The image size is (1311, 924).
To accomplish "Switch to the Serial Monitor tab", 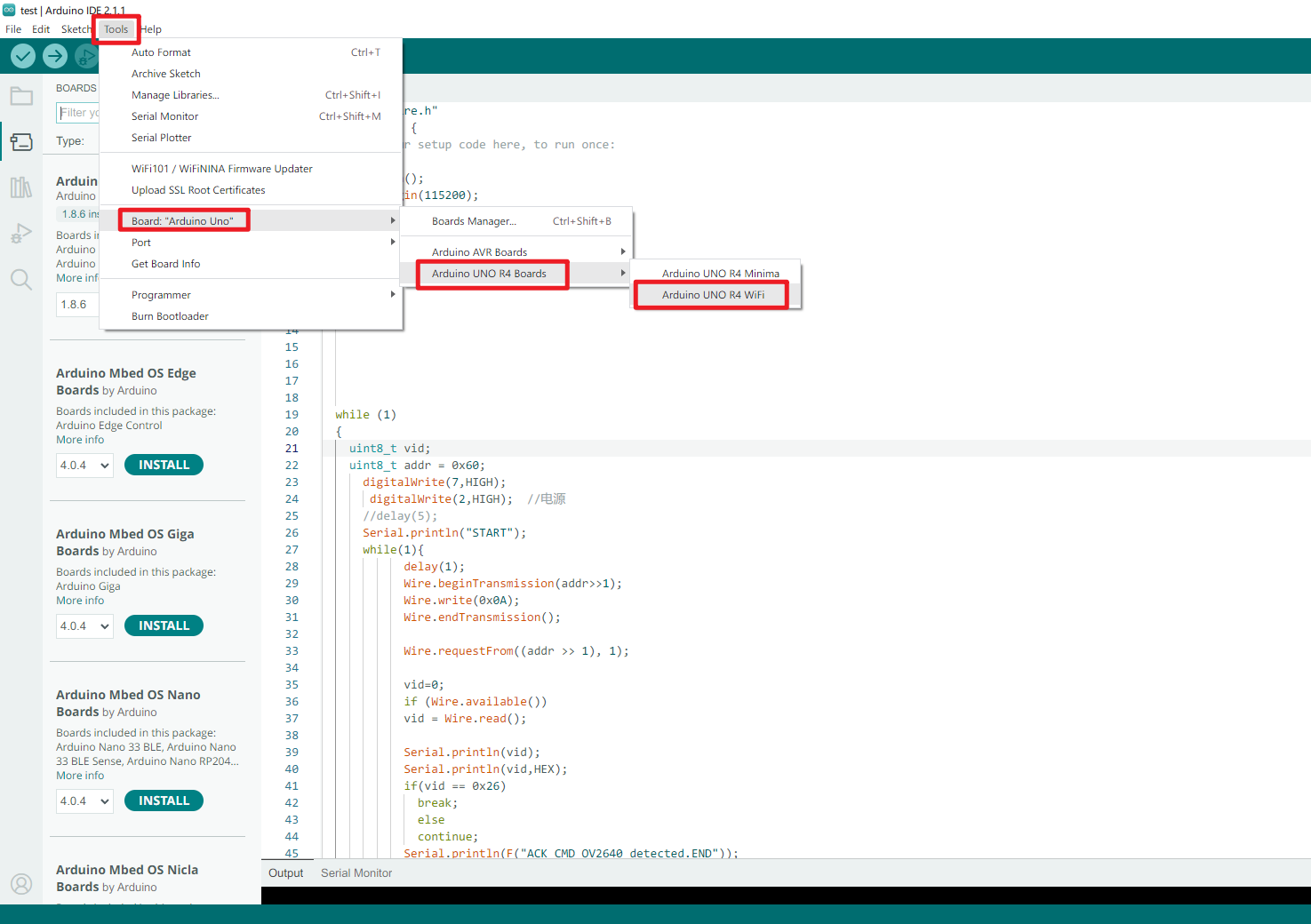I will point(356,873).
